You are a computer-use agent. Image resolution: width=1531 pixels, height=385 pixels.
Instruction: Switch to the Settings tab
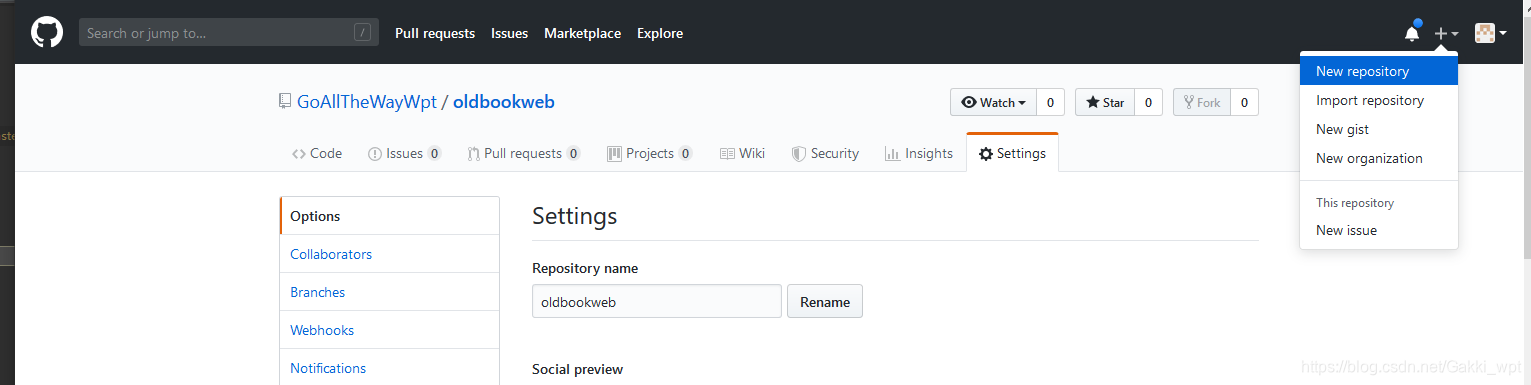tap(1012, 153)
